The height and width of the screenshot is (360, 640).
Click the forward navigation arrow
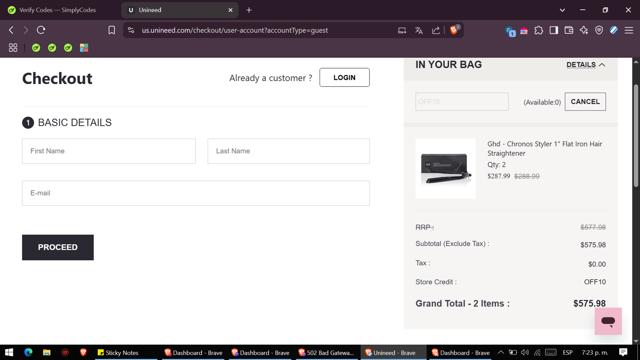[x=26, y=30]
